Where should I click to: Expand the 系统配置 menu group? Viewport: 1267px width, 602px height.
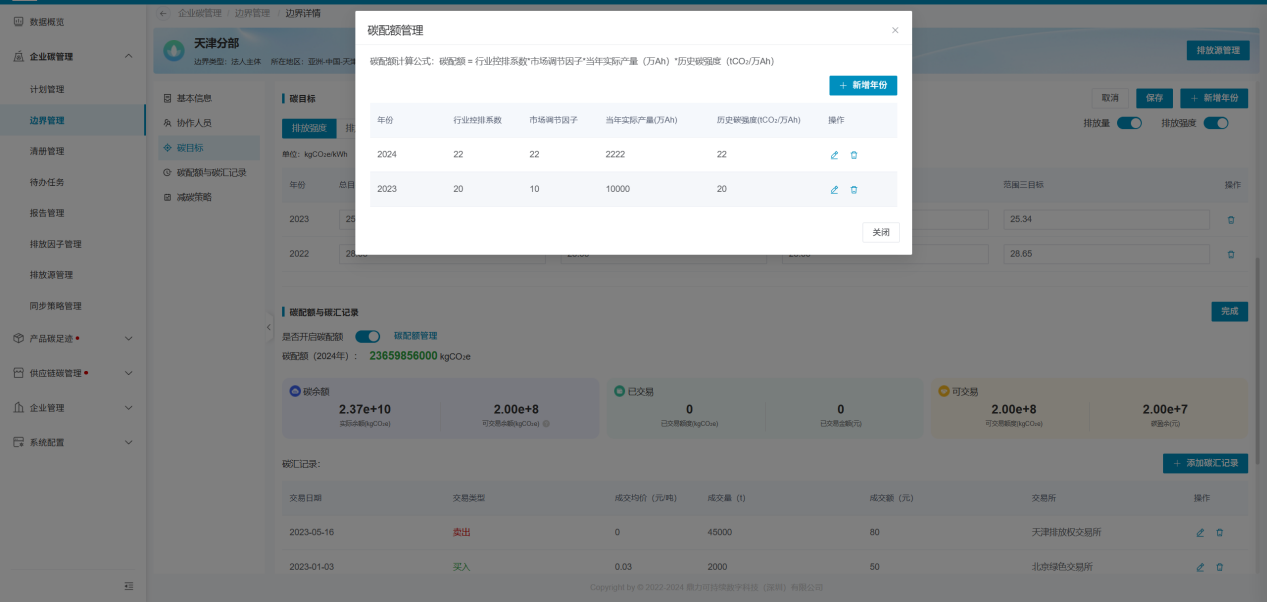(x=128, y=442)
